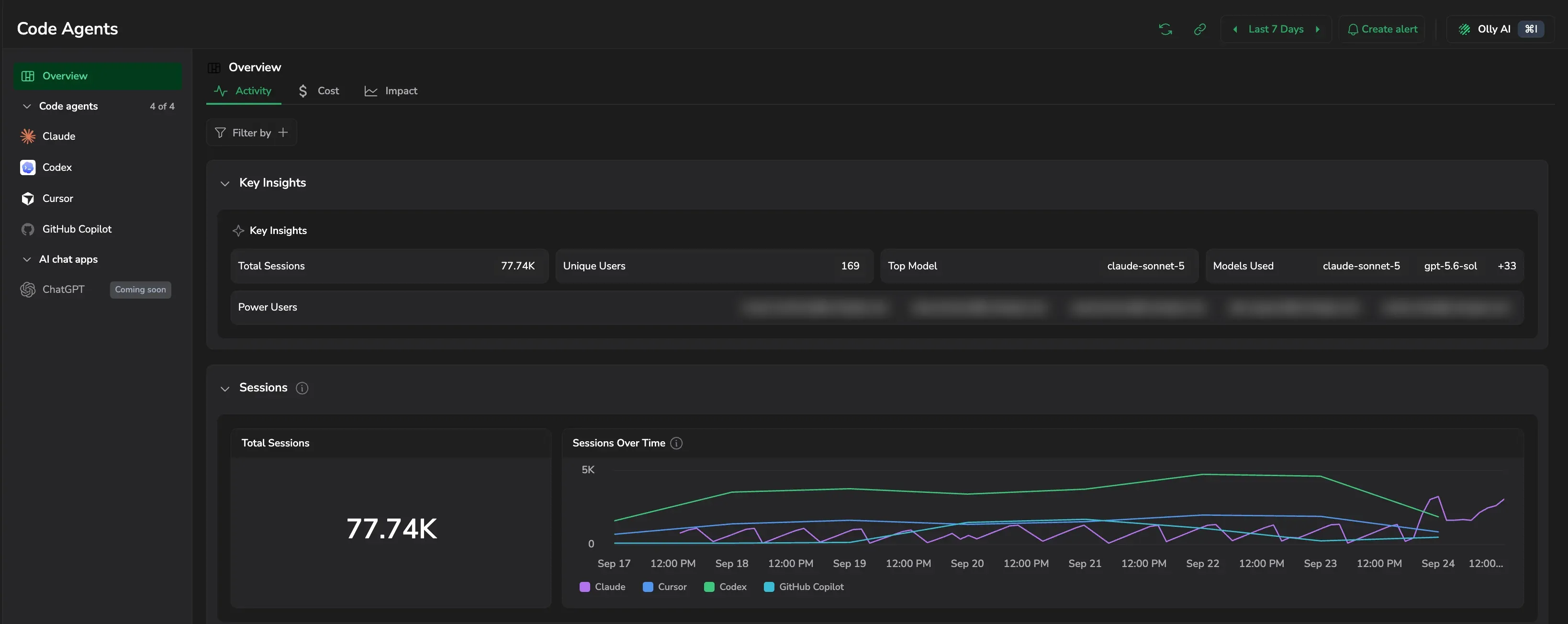Click the filter funnel icon

[220, 133]
